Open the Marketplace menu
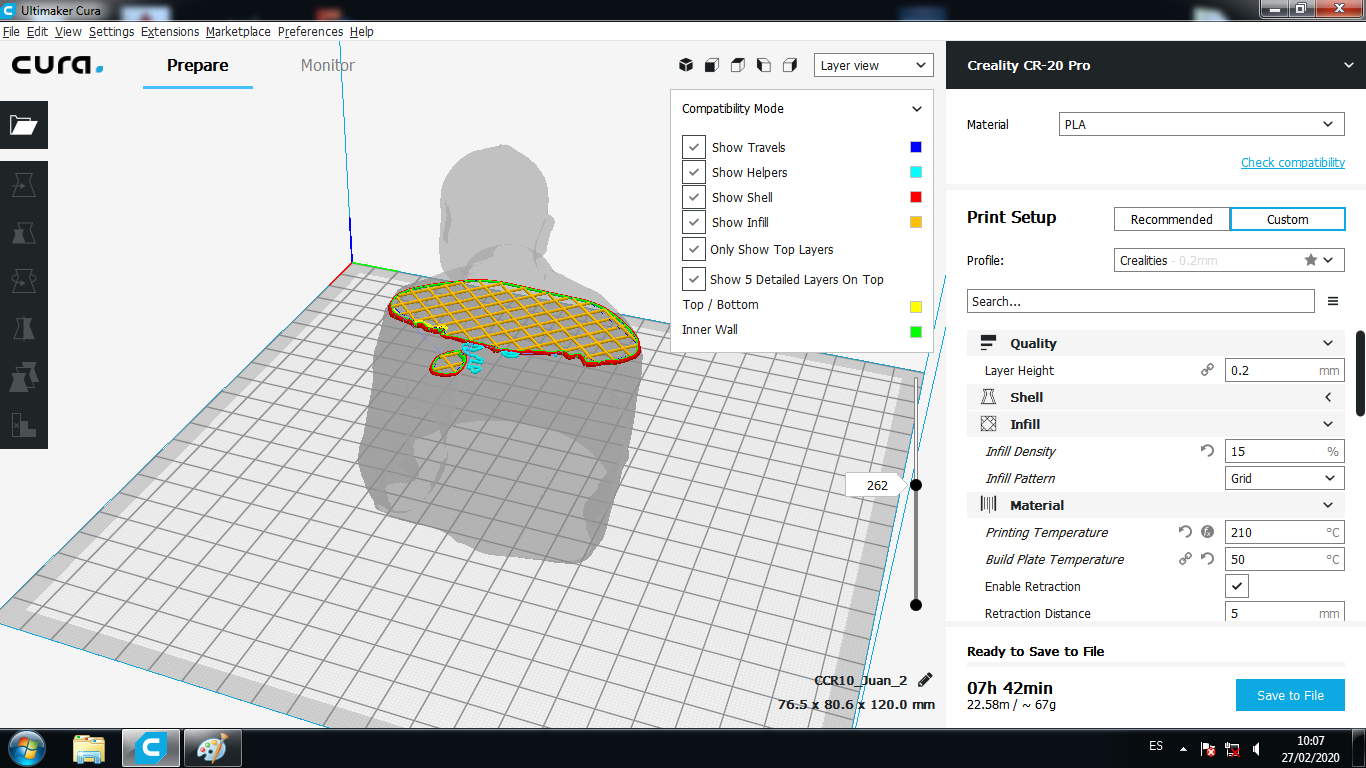1366x768 pixels. 238,31
